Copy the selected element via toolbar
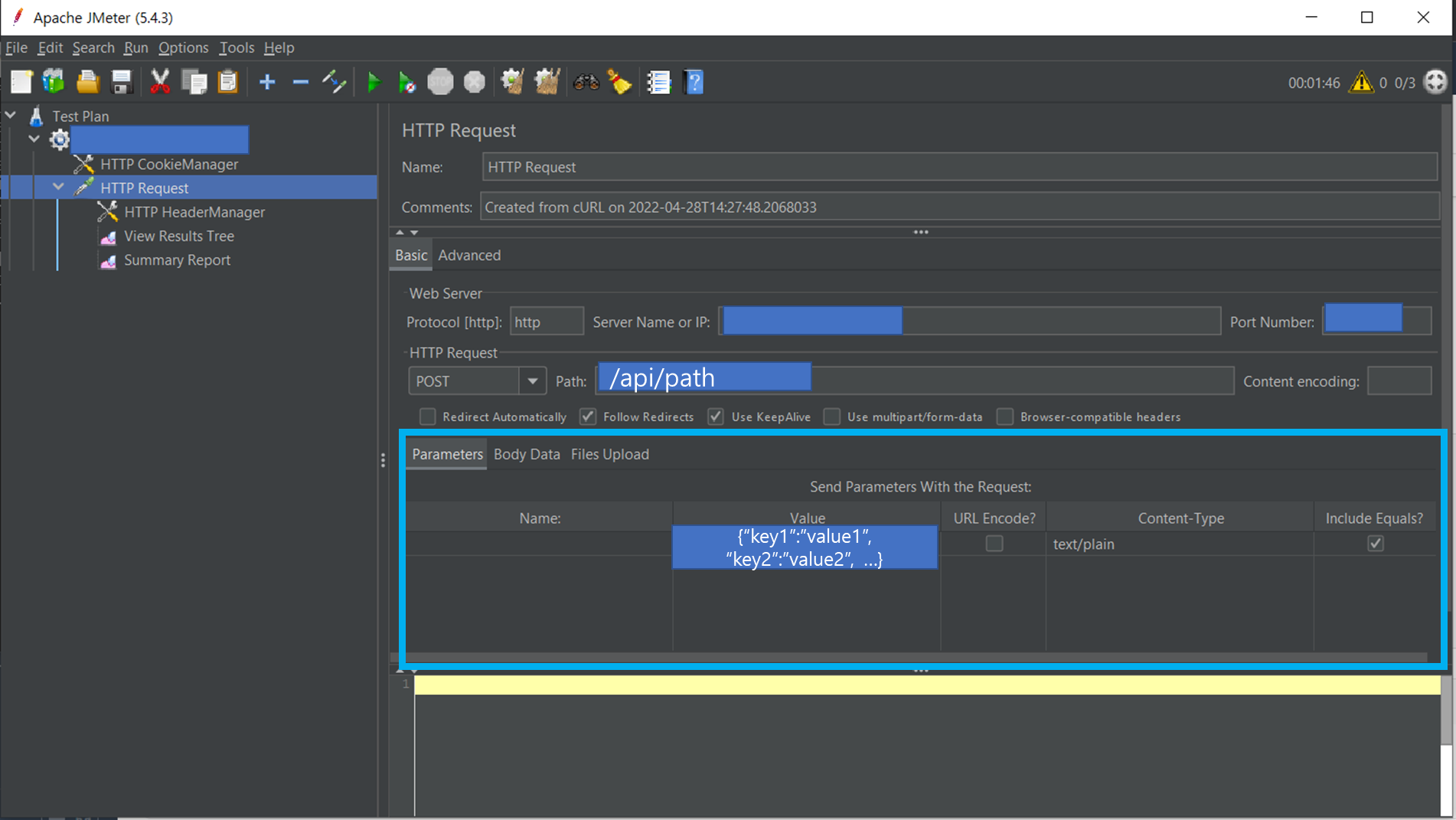Viewport: 1456px width, 820px height. (194, 82)
